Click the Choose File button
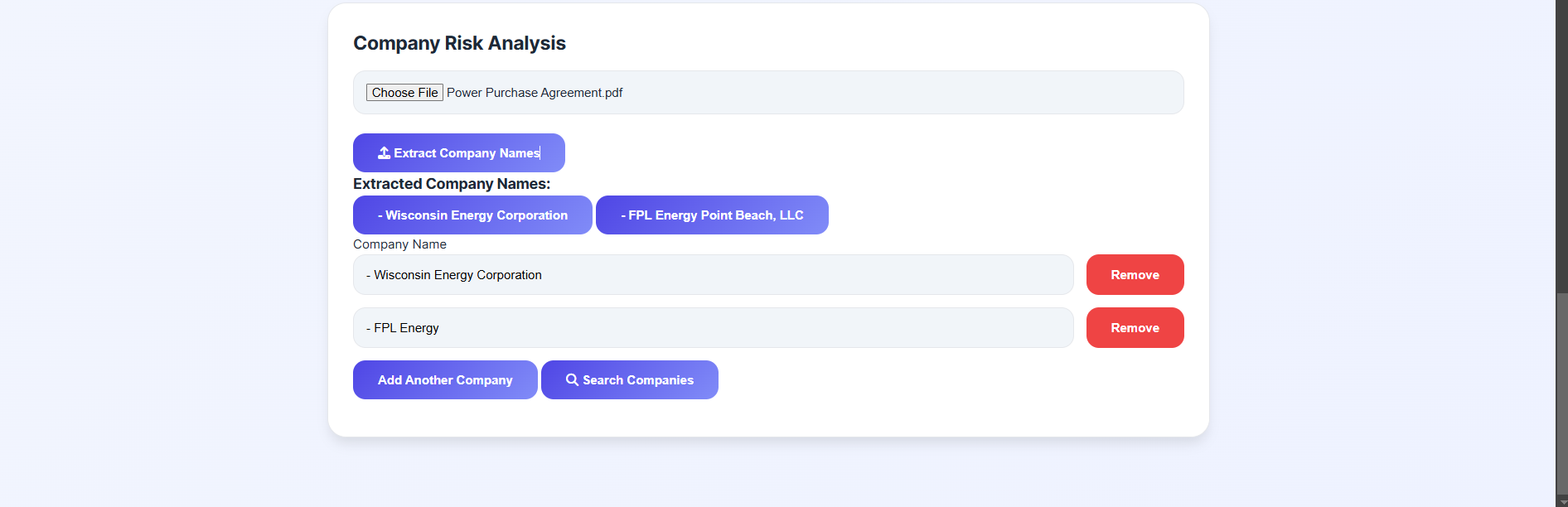Viewport: 1568px width, 507px height. coord(404,93)
